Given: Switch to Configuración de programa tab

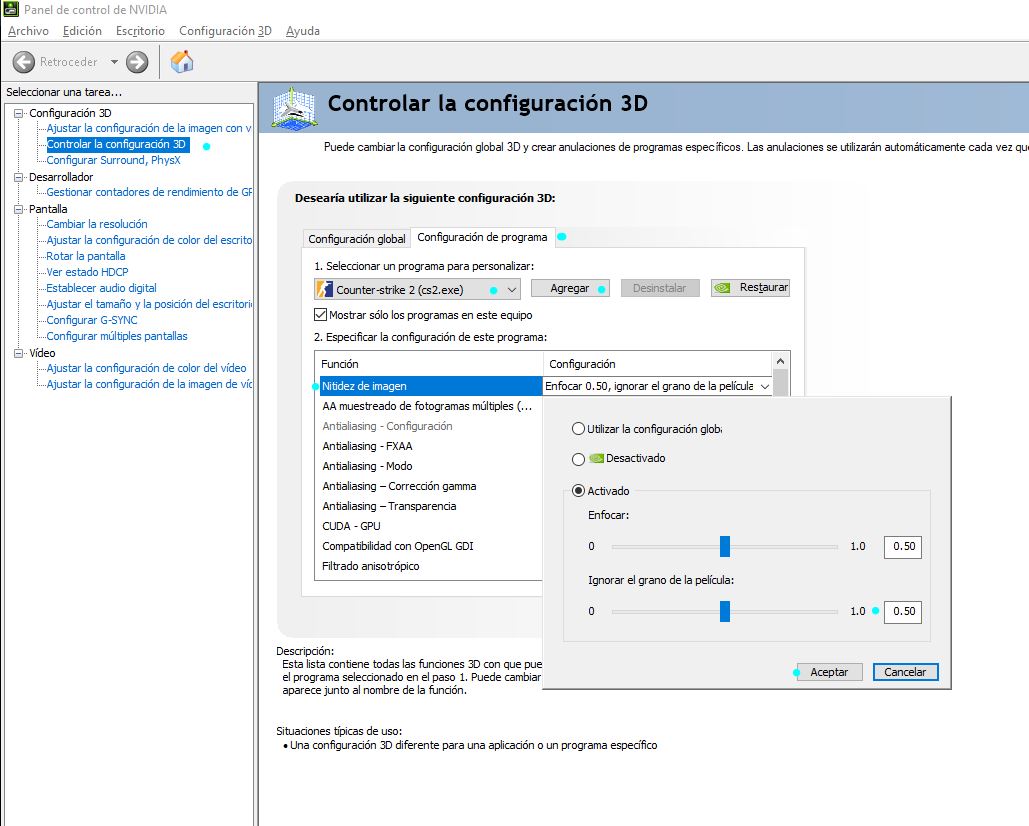Looking at the screenshot, I should coord(482,237).
